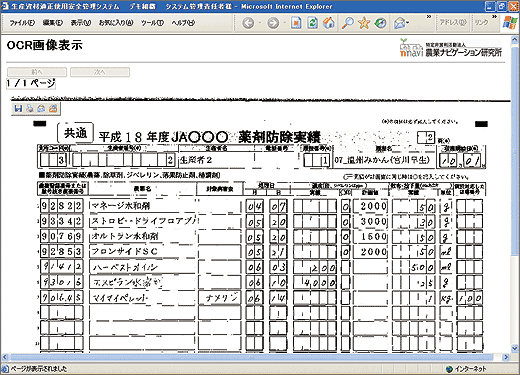Expand the Mail icon dropdown arrow
Screen dimensions: 520x375
408,23
